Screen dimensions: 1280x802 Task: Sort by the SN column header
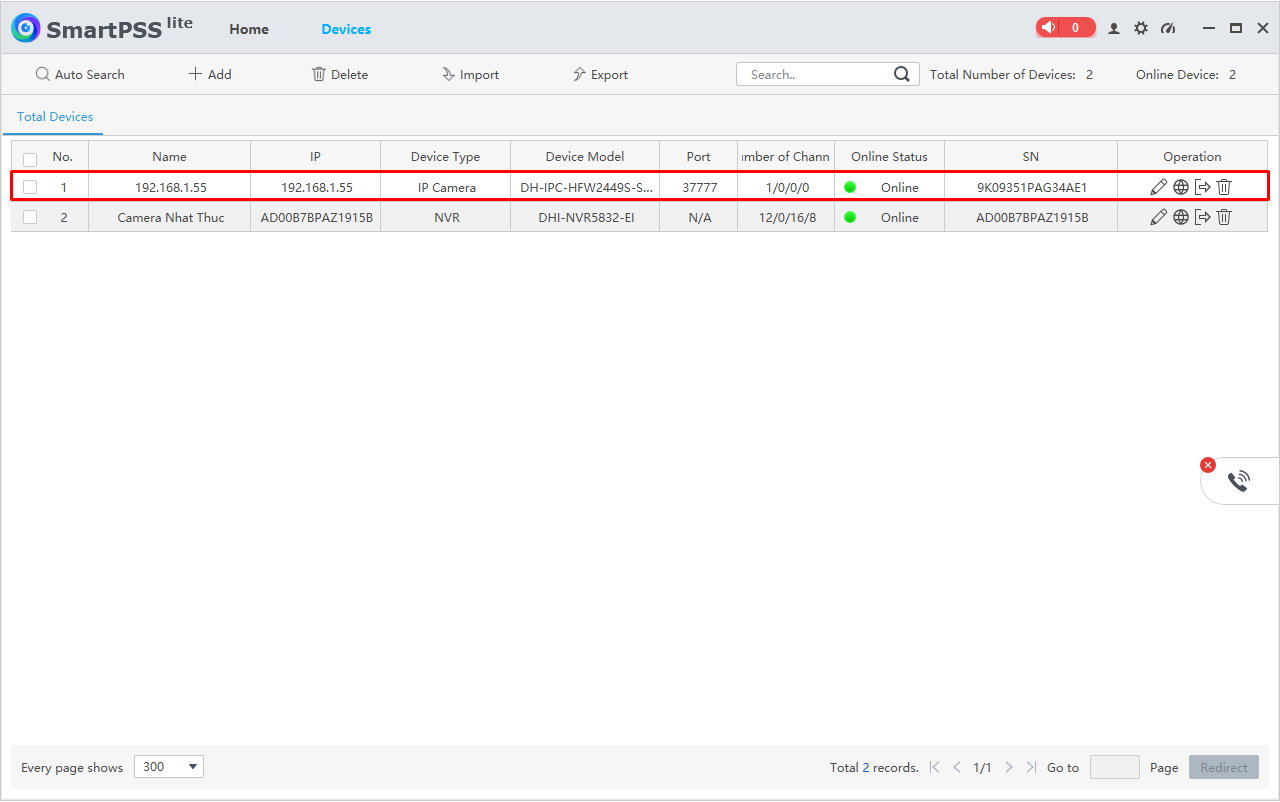(1031, 156)
